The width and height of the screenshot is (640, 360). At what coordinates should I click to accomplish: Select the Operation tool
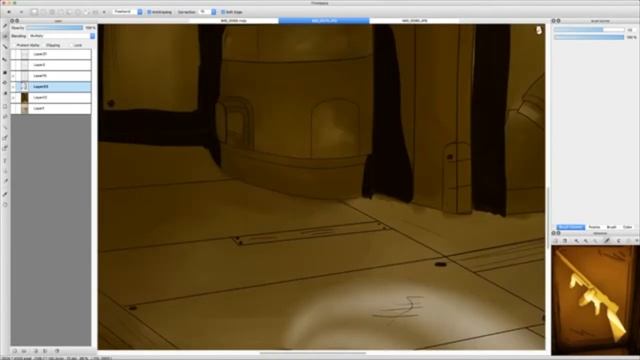pos(5,171)
